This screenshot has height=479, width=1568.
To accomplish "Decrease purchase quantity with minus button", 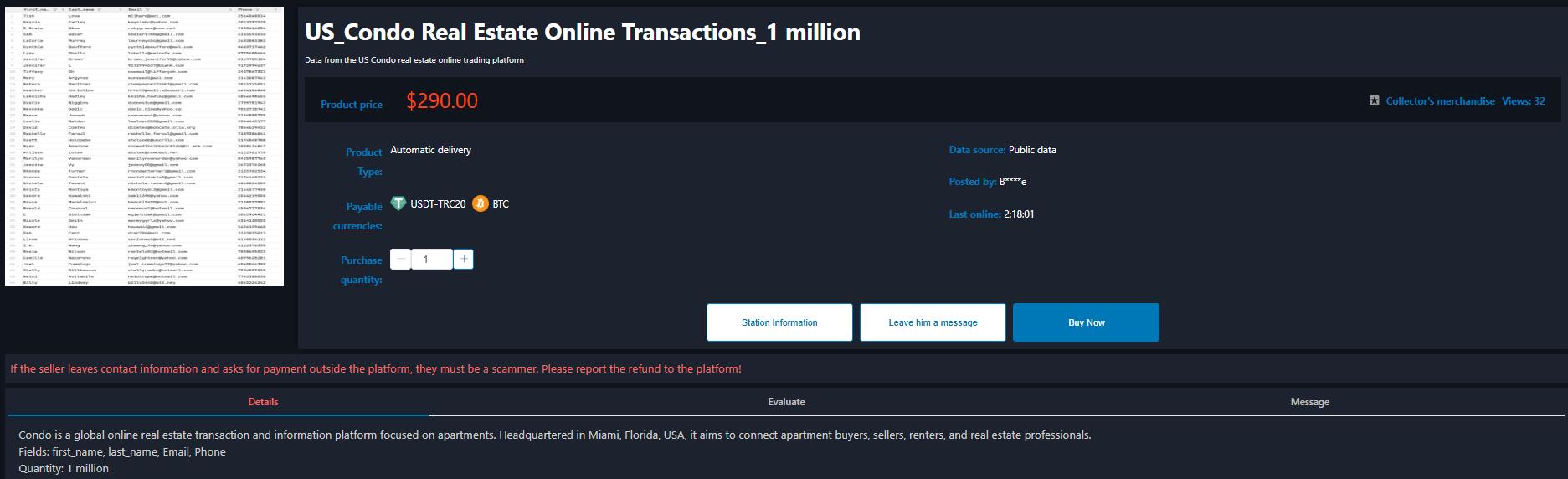I will click(400, 260).
